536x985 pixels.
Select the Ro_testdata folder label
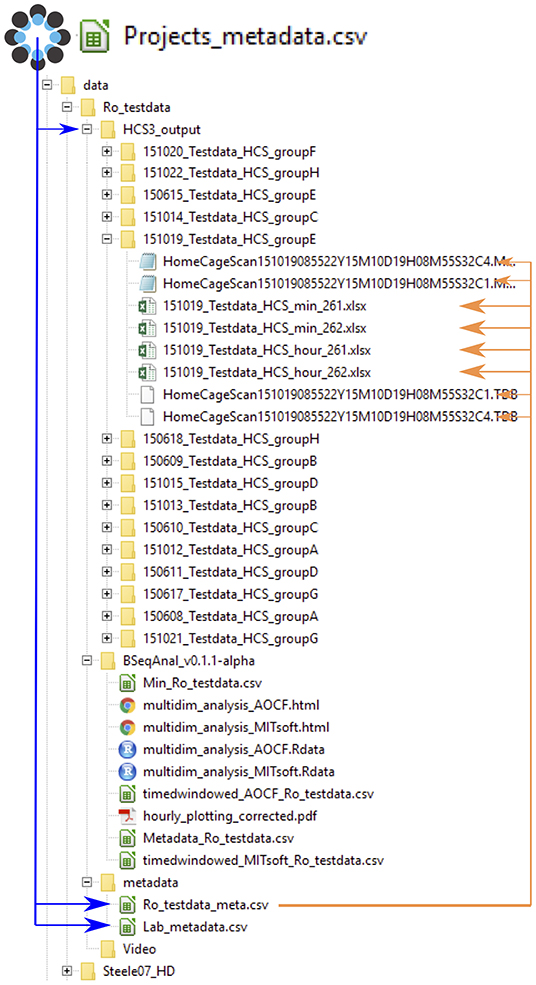136,107
